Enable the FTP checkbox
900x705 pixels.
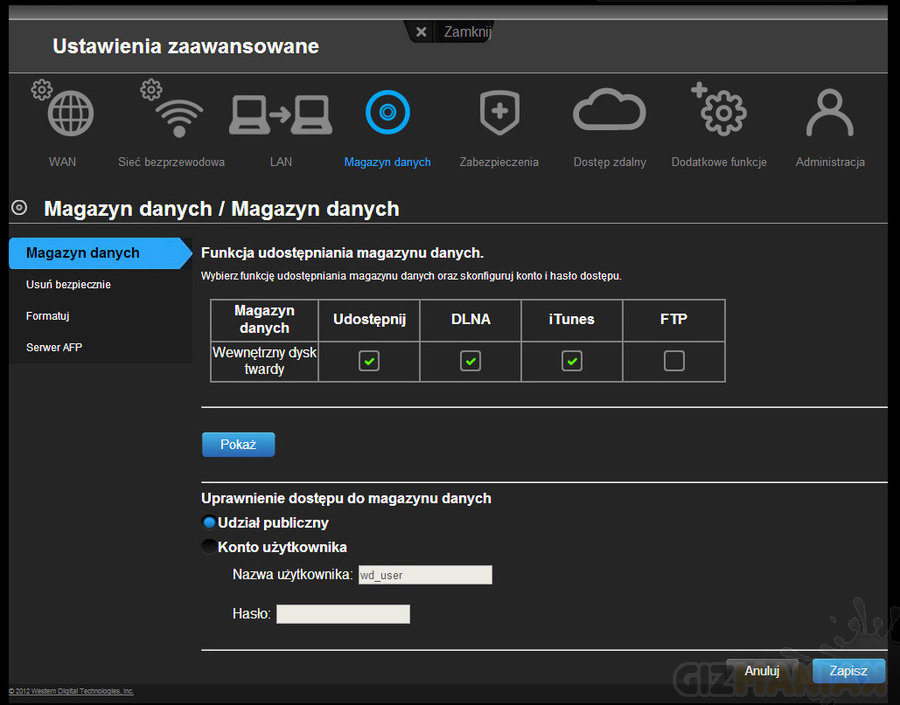pos(674,361)
